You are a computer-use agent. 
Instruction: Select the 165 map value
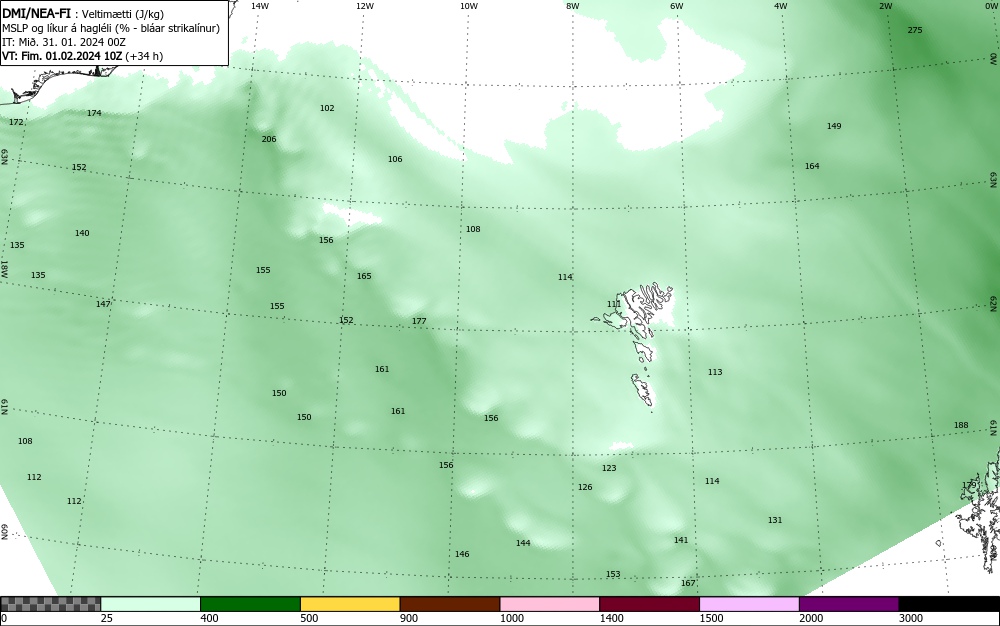pyautogui.click(x=364, y=276)
